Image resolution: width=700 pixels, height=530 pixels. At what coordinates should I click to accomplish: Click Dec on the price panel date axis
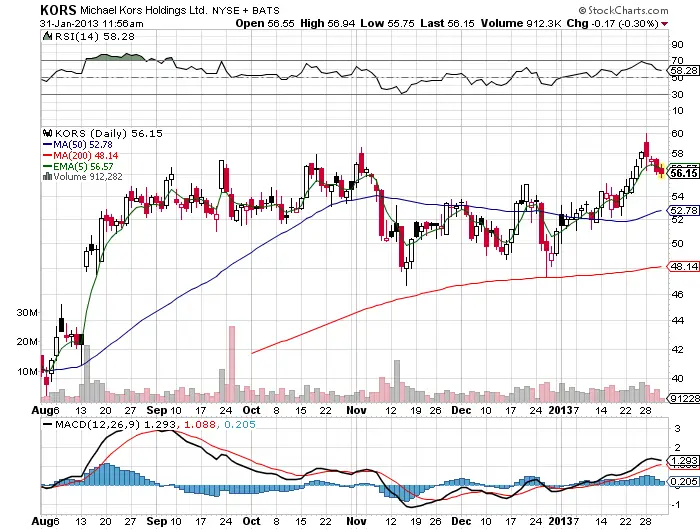461,410
